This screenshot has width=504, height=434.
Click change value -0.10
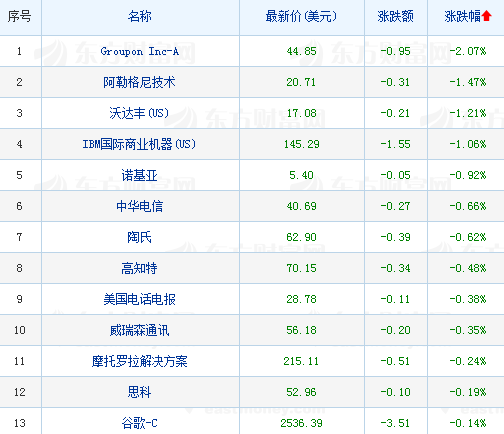(x=396, y=392)
